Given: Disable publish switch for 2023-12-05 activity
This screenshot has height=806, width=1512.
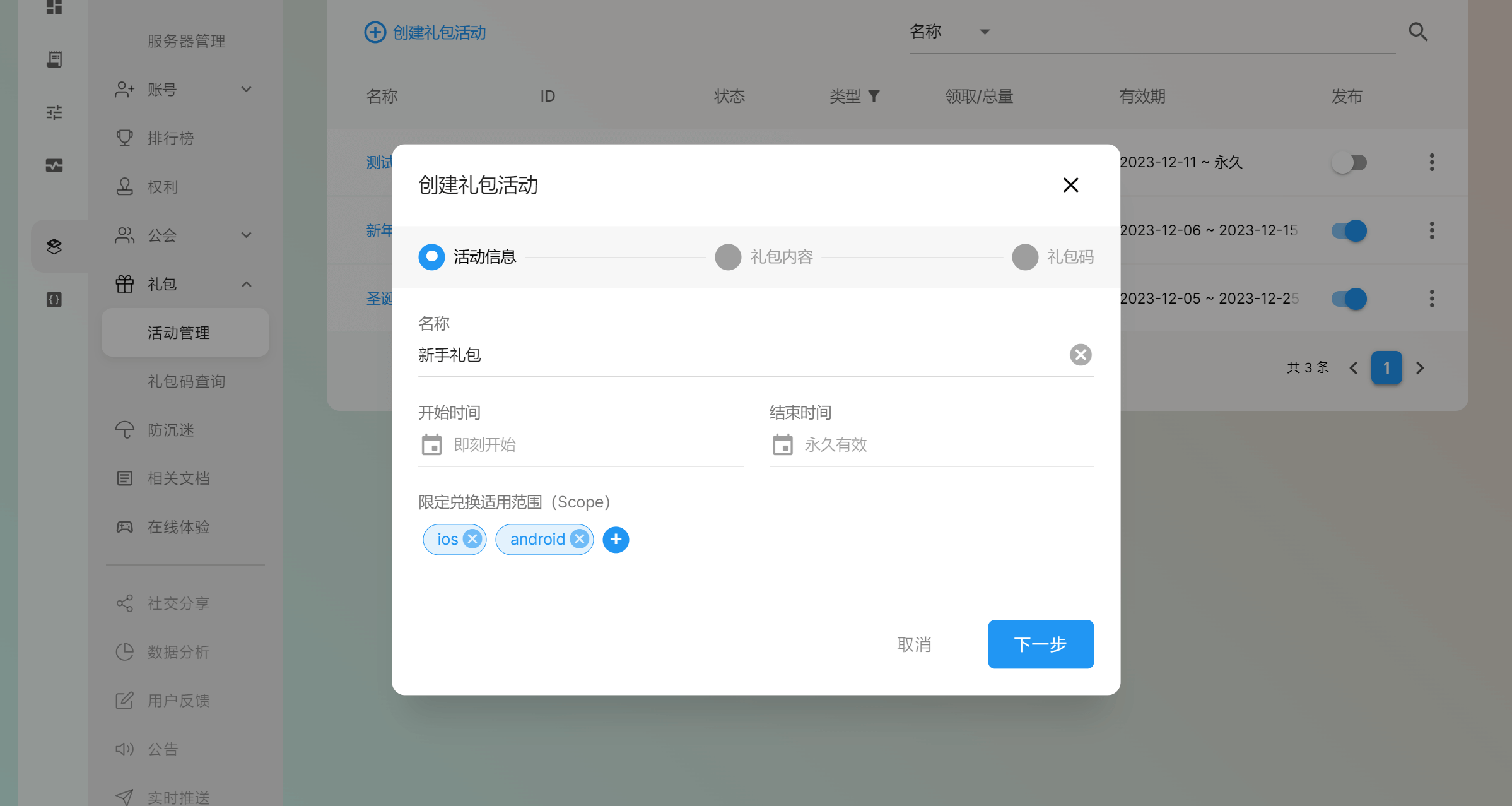Looking at the screenshot, I should click(x=1349, y=299).
